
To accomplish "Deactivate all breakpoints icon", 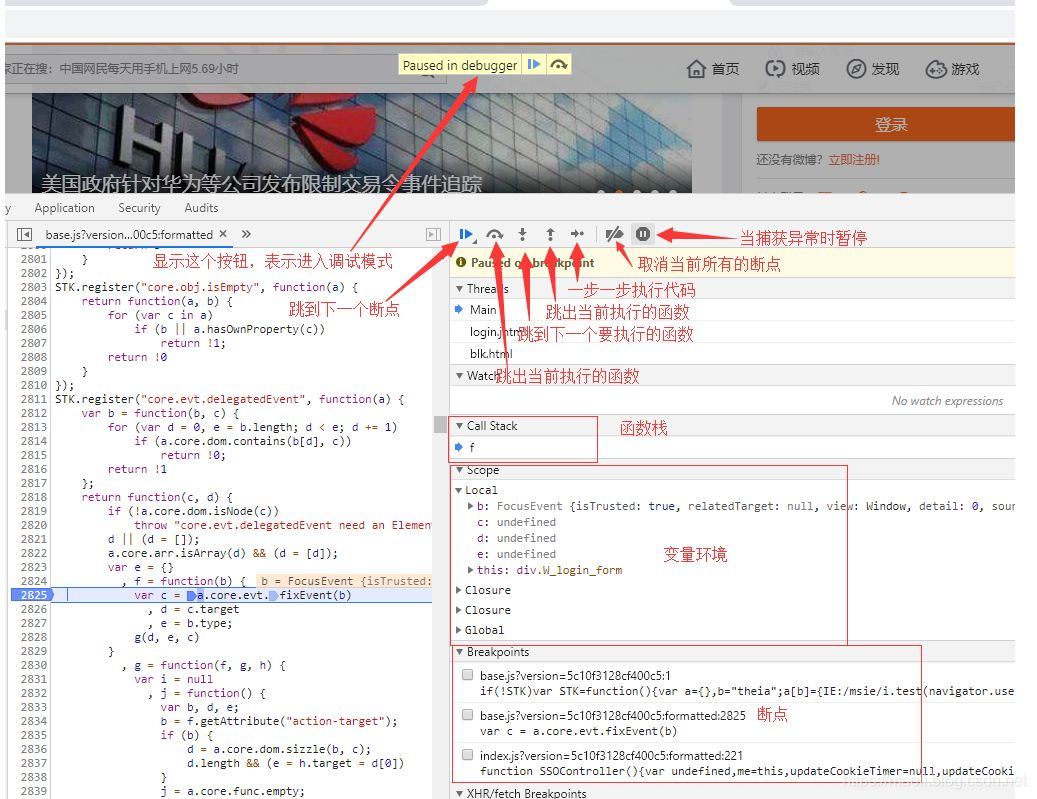I will coord(614,234).
